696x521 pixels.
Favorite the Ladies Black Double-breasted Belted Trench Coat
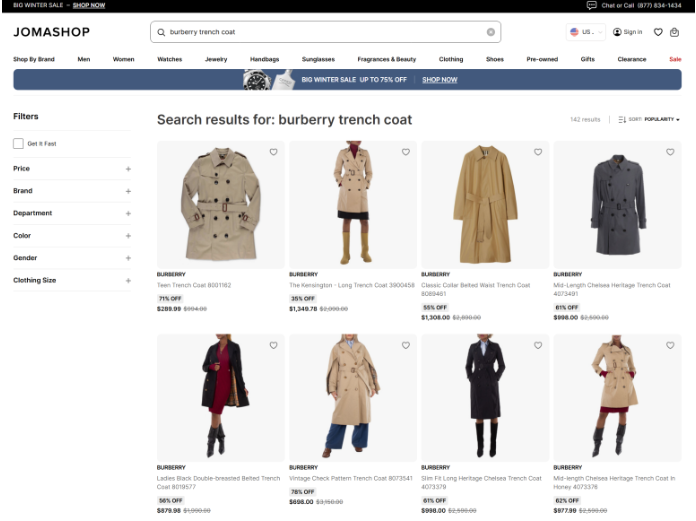tap(273, 345)
